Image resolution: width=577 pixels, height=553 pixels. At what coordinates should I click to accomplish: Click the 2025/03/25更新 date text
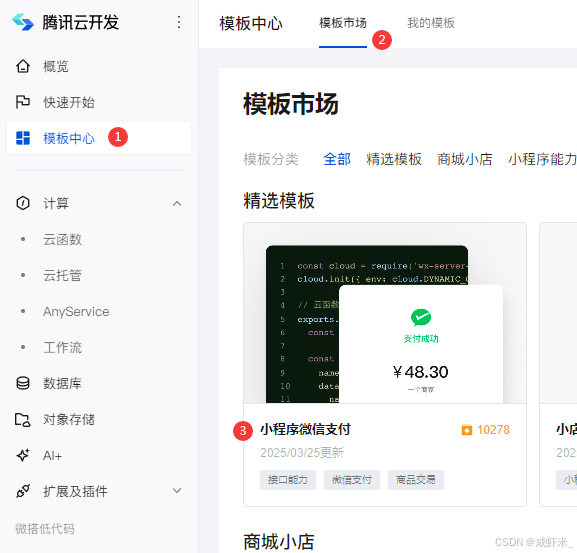pyautogui.click(x=302, y=453)
